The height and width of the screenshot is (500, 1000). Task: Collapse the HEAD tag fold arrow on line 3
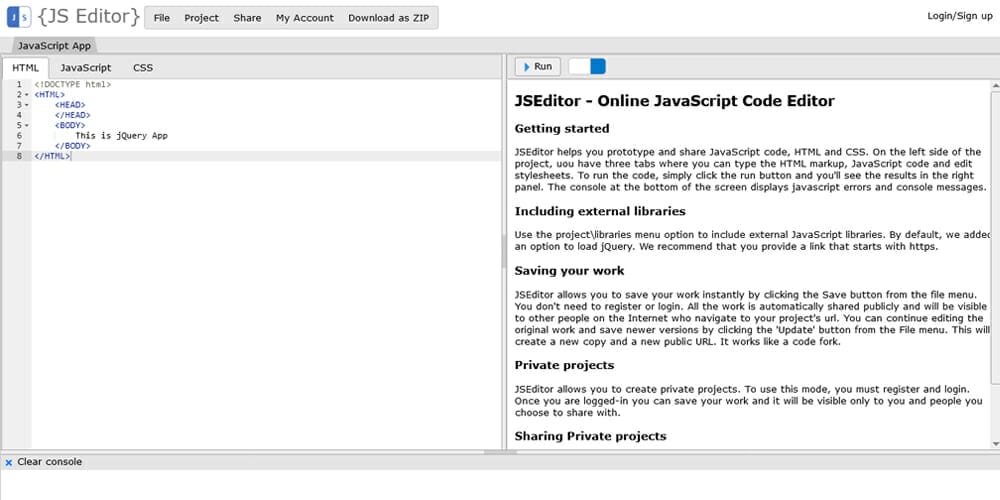27,105
